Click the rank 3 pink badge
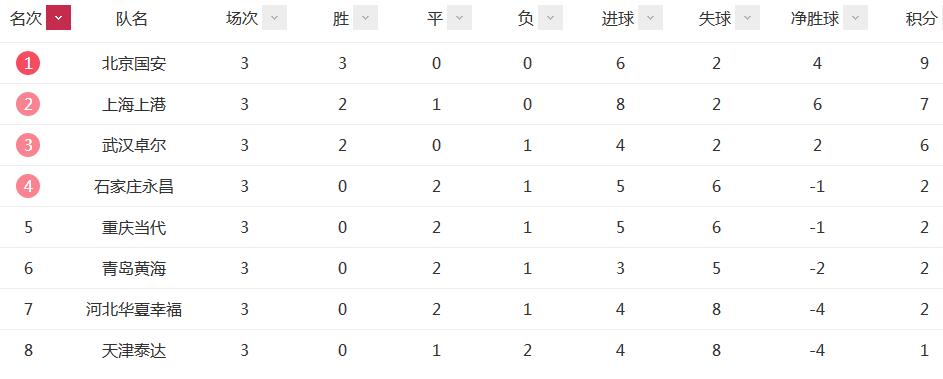This screenshot has height=379, width=943. (x=28, y=146)
